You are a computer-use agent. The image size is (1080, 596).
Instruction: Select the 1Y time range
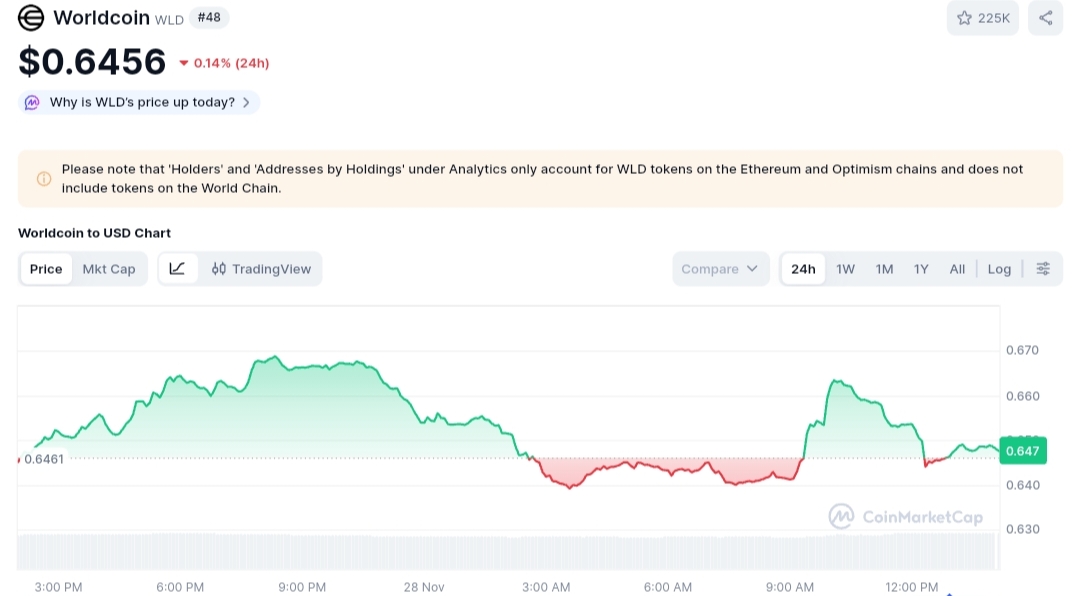click(x=921, y=269)
